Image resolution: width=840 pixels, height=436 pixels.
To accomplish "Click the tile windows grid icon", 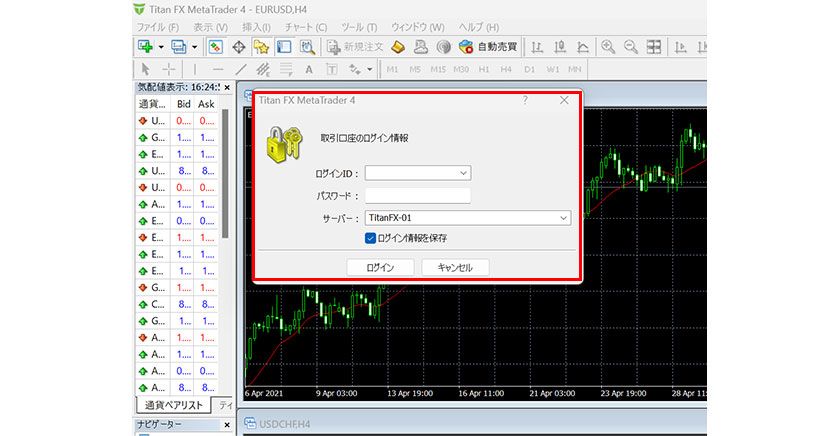I will (654, 47).
